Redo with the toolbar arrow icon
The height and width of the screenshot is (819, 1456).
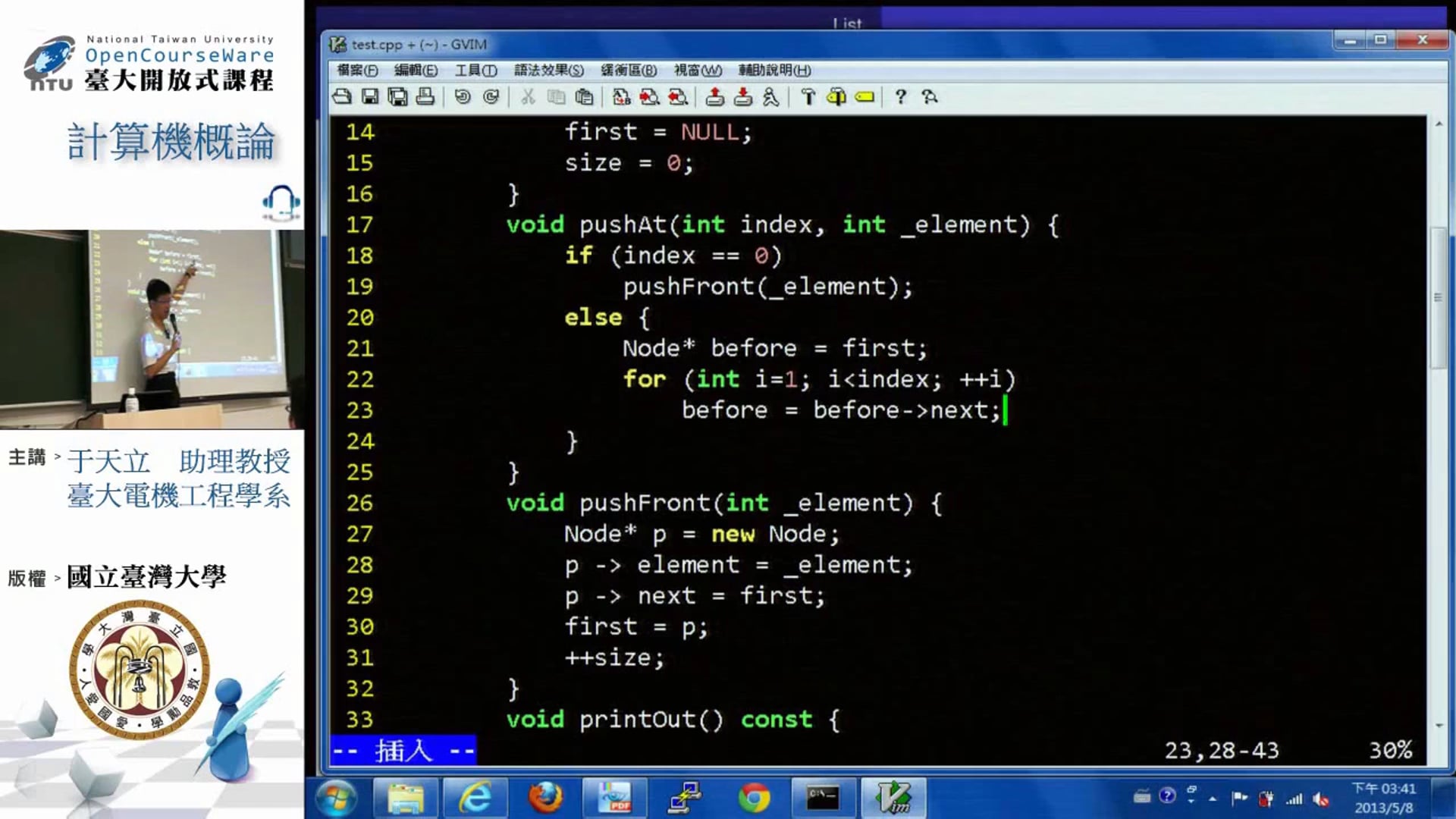point(491,96)
